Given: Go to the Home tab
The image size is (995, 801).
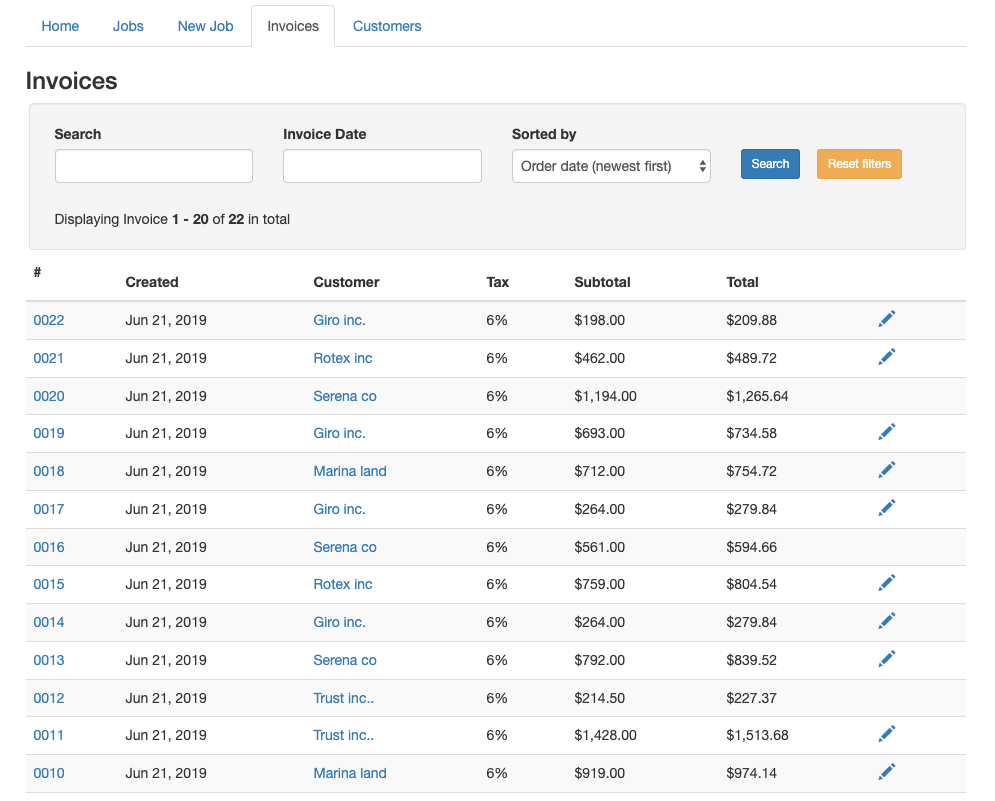Looking at the screenshot, I should 60,26.
